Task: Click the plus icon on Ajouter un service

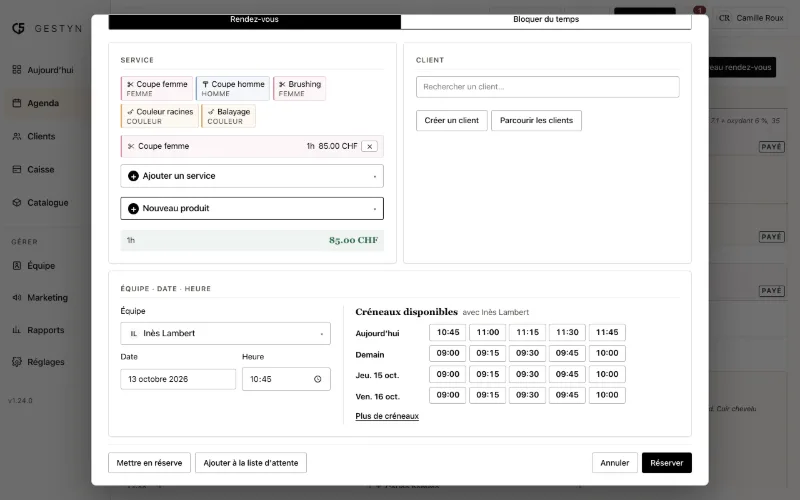Action: 133,176
